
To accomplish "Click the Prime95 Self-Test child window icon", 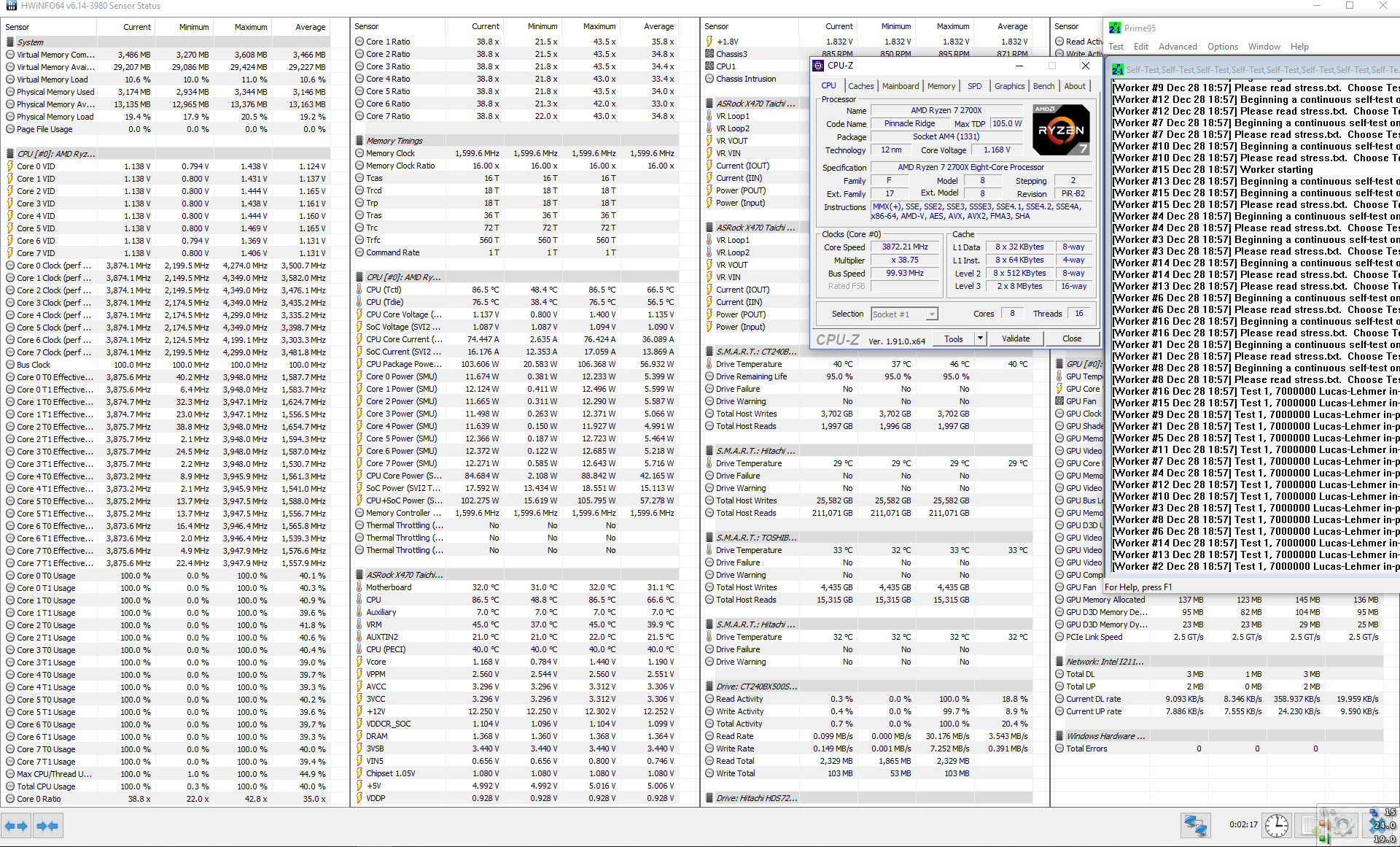I will (x=1117, y=70).
